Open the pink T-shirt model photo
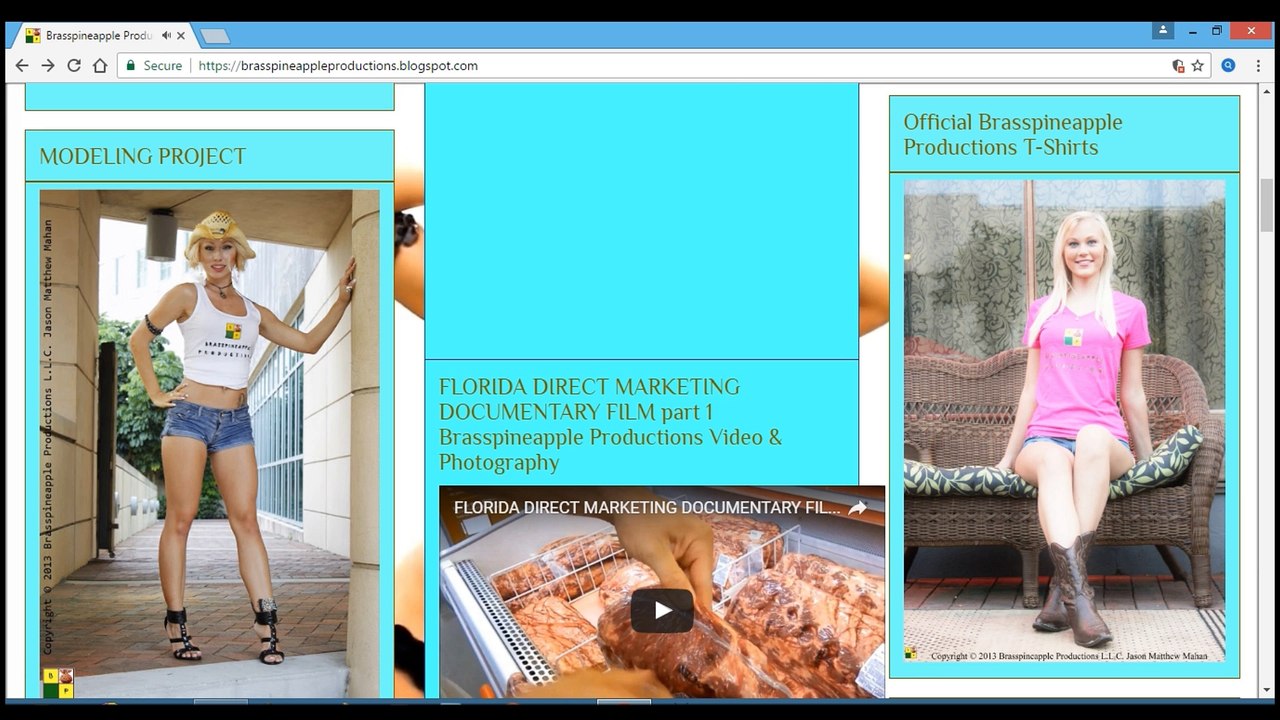Image resolution: width=1280 pixels, height=720 pixels. 1064,421
